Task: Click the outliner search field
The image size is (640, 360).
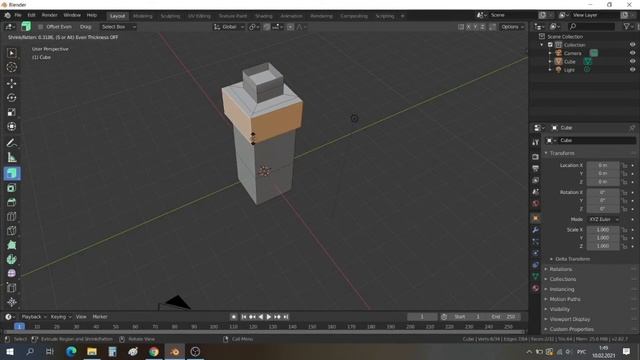Action: tap(591, 27)
